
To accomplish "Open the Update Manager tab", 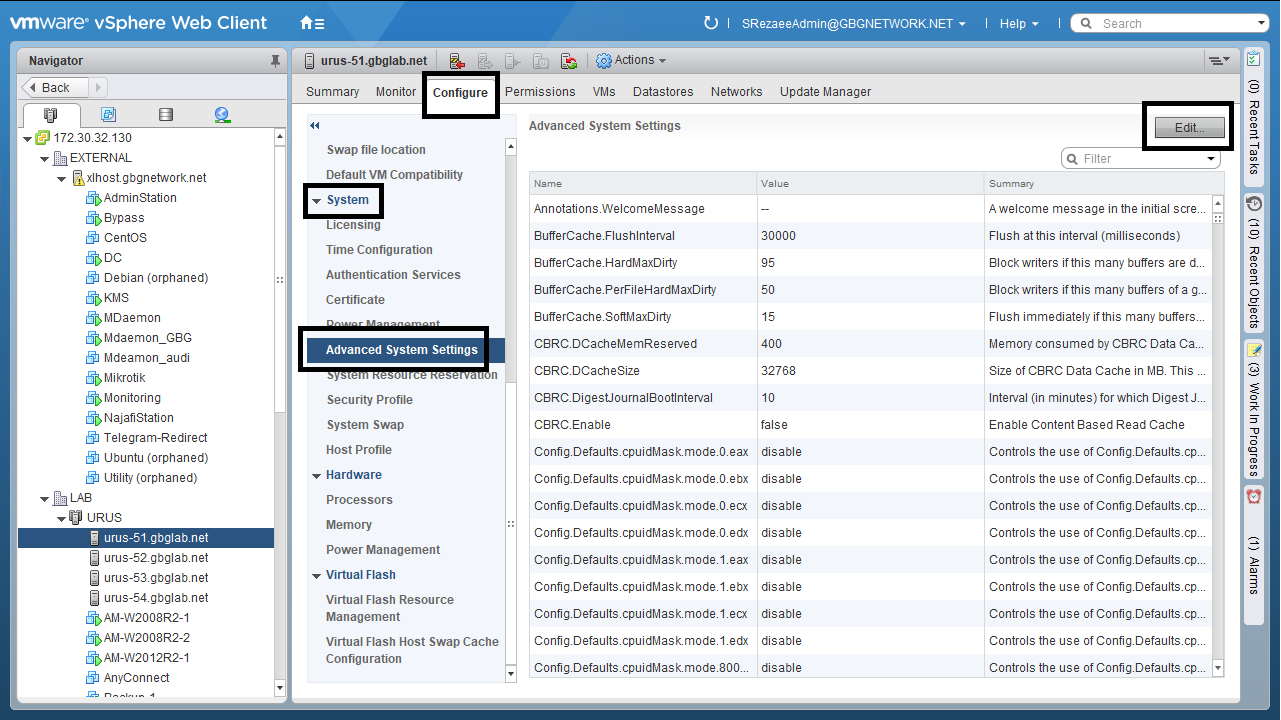I will point(825,92).
